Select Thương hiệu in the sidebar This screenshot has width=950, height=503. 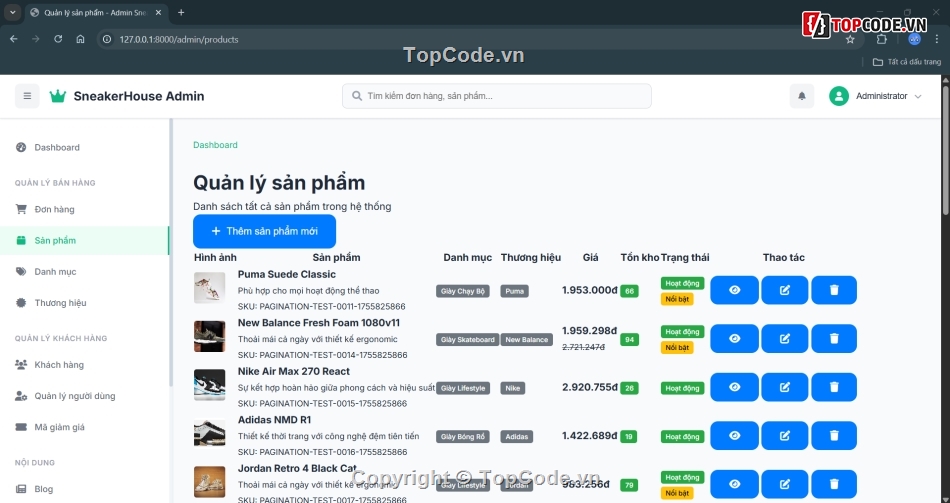[x=60, y=302]
